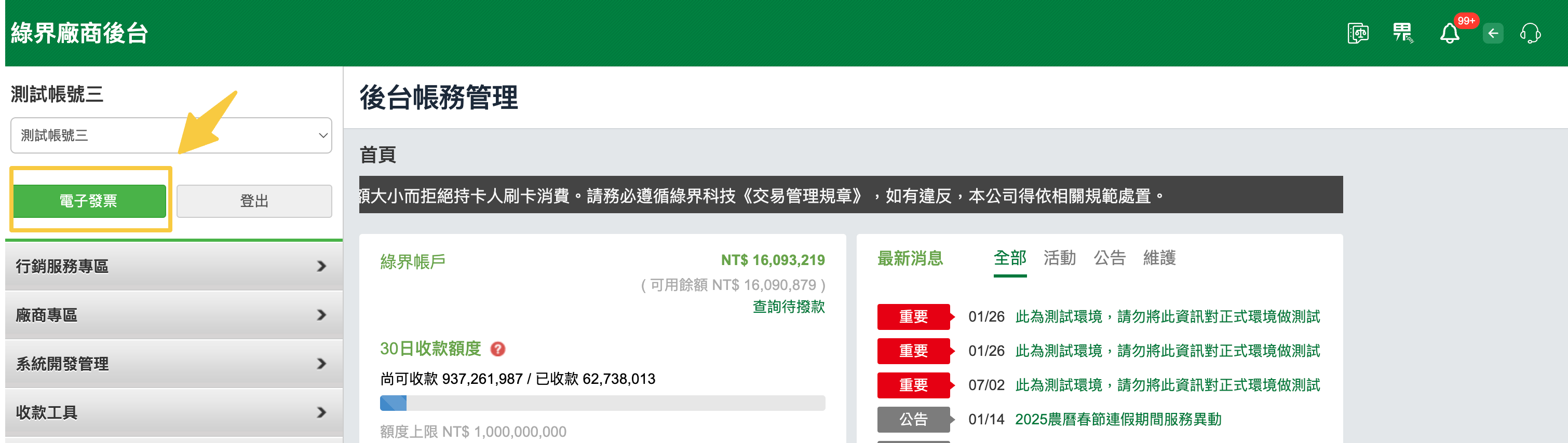Click the 99+ notification badge
Image resolution: width=1568 pixels, height=443 pixels.
(1466, 21)
